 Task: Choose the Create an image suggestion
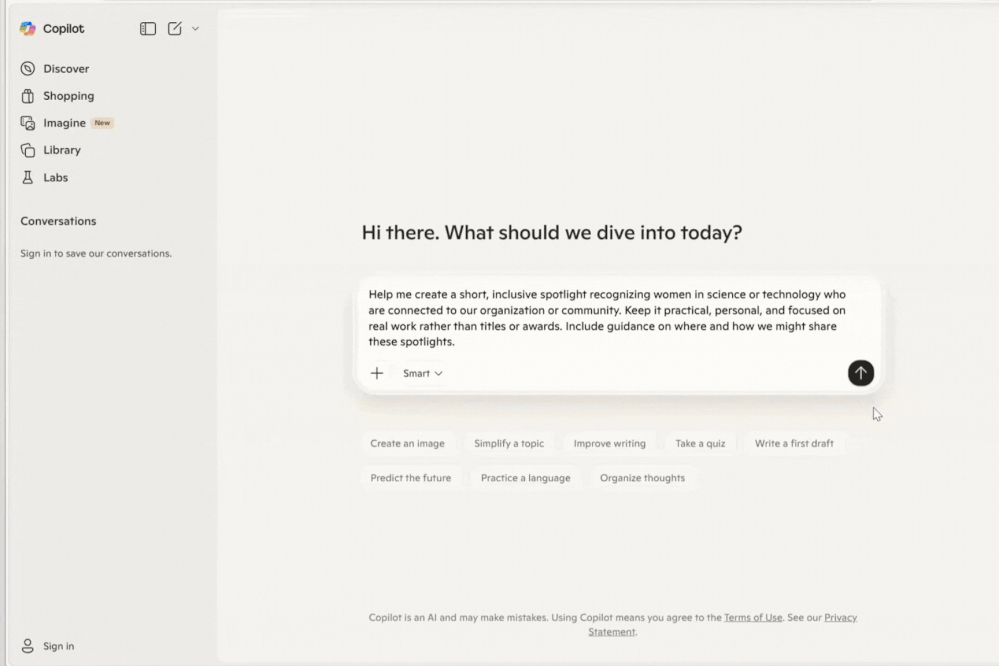(x=408, y=444)
